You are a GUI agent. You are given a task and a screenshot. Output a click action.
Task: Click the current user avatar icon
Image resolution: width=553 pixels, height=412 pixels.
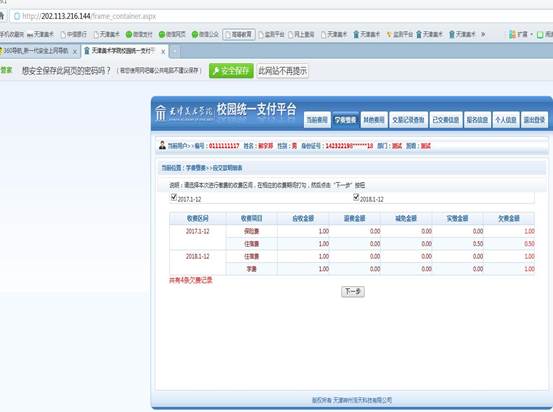point(162,145)
